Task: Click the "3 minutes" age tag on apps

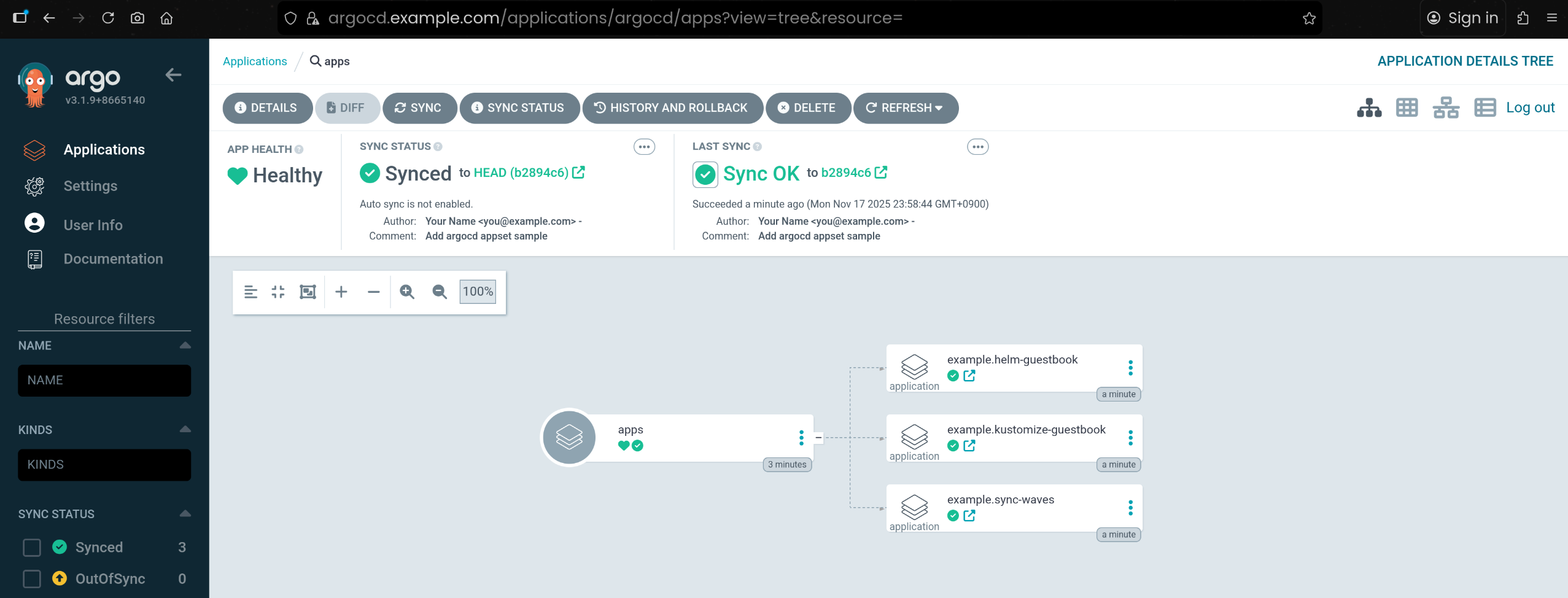Action: click(x=787, y=465)
